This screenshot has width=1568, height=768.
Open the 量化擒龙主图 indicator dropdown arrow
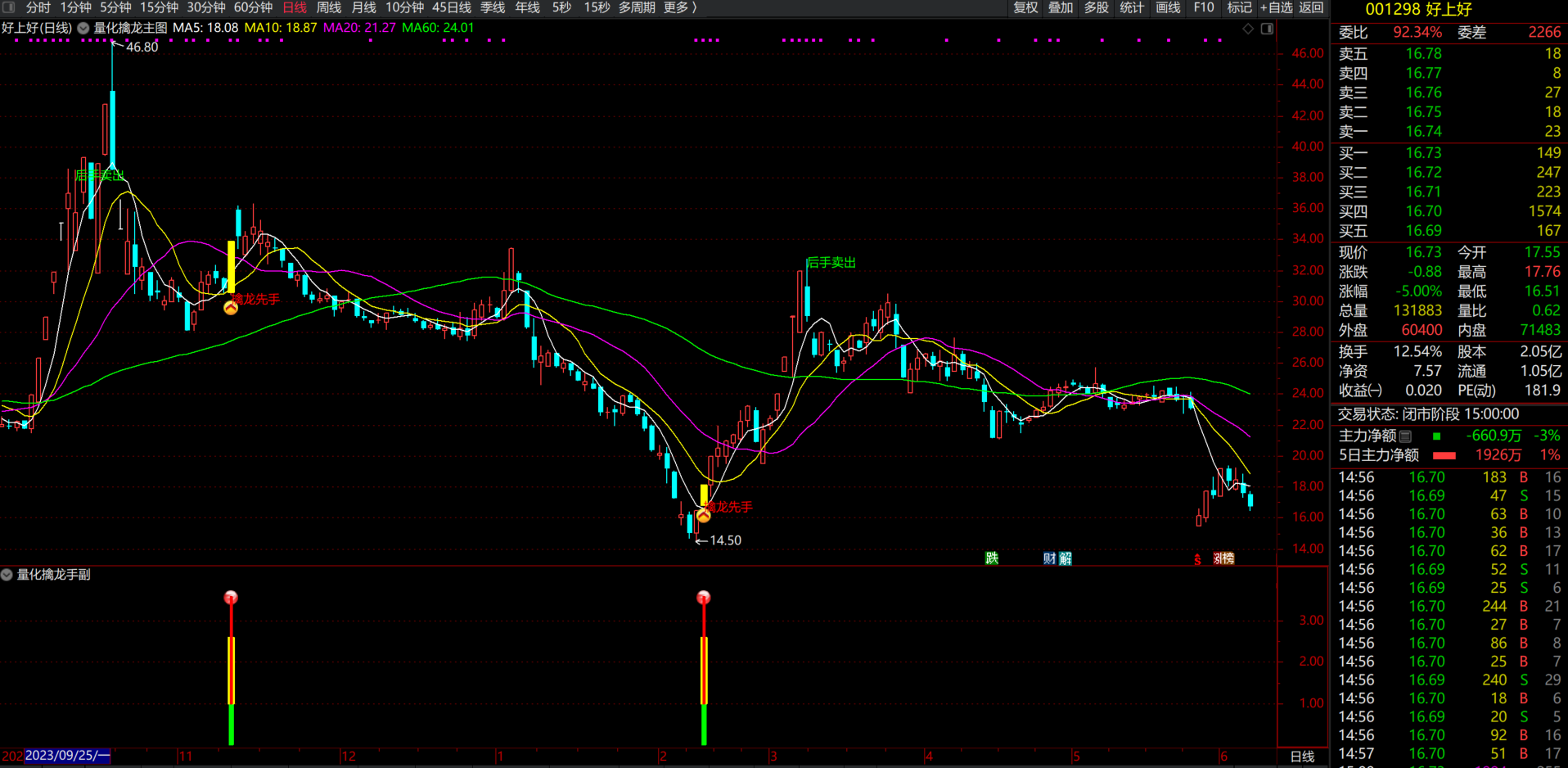[83, 28]
